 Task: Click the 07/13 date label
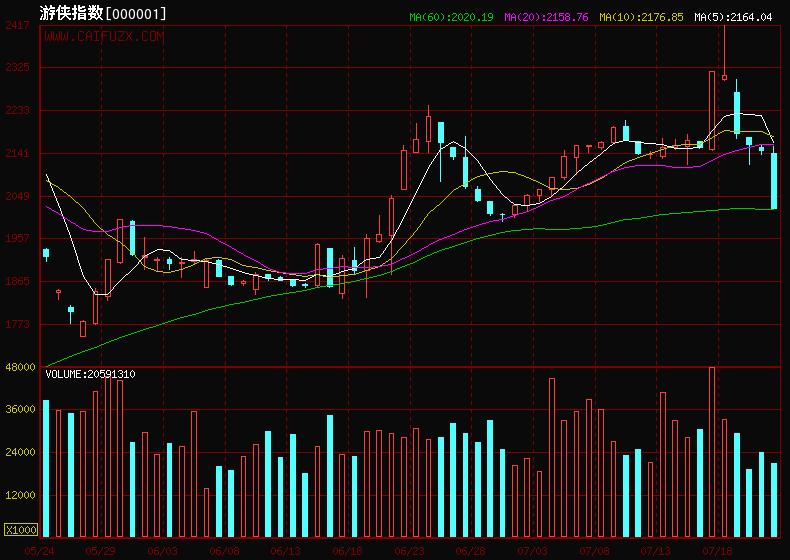point(655,551)
